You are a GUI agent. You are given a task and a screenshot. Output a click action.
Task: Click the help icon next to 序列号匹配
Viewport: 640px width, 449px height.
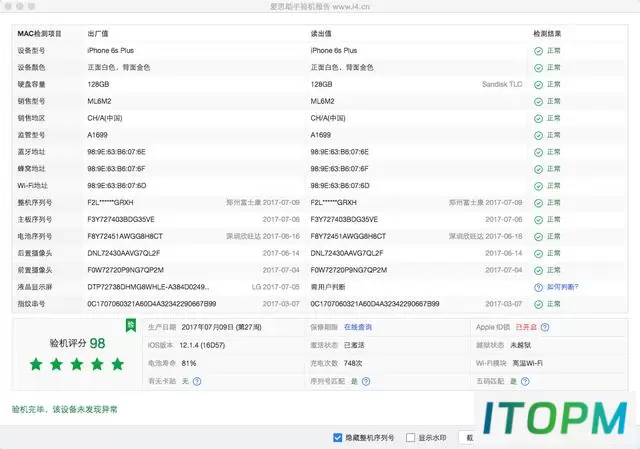pyautogui.click(x=366, y=381)
